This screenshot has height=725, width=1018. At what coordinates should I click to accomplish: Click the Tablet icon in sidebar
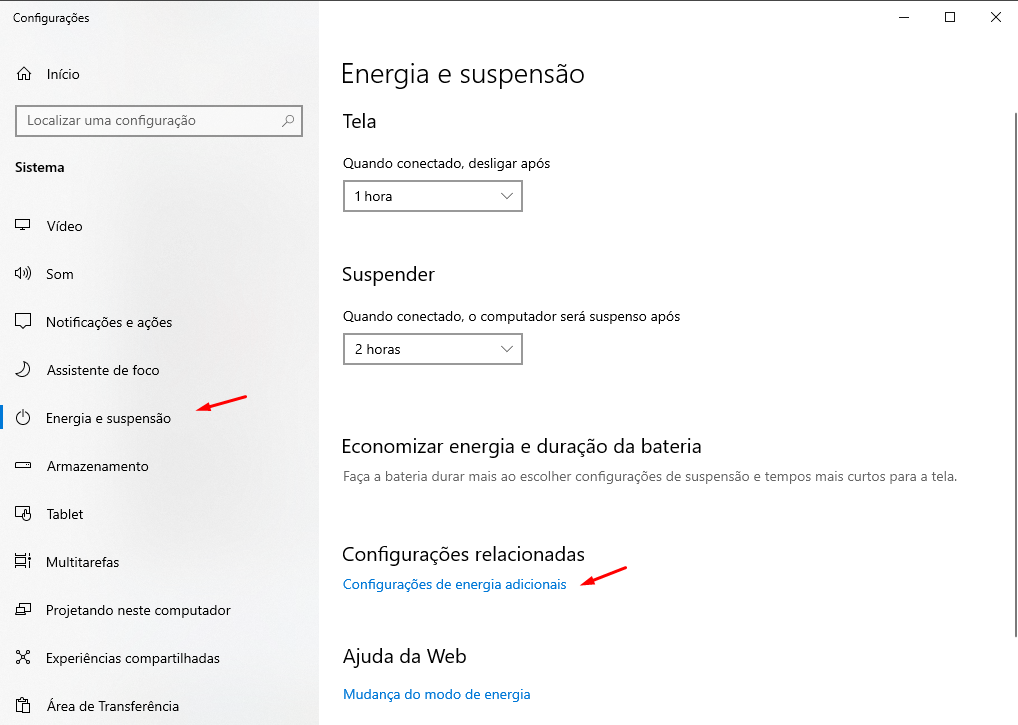coord(24,514)
